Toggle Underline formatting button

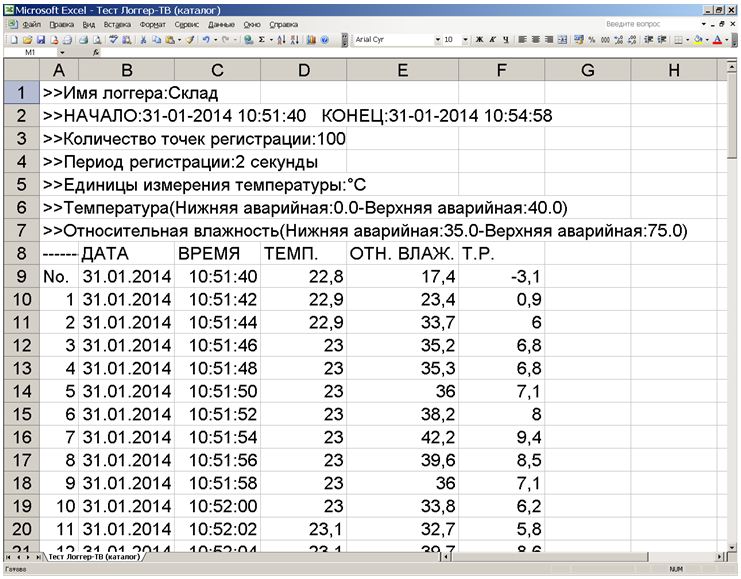coord(506,40)
